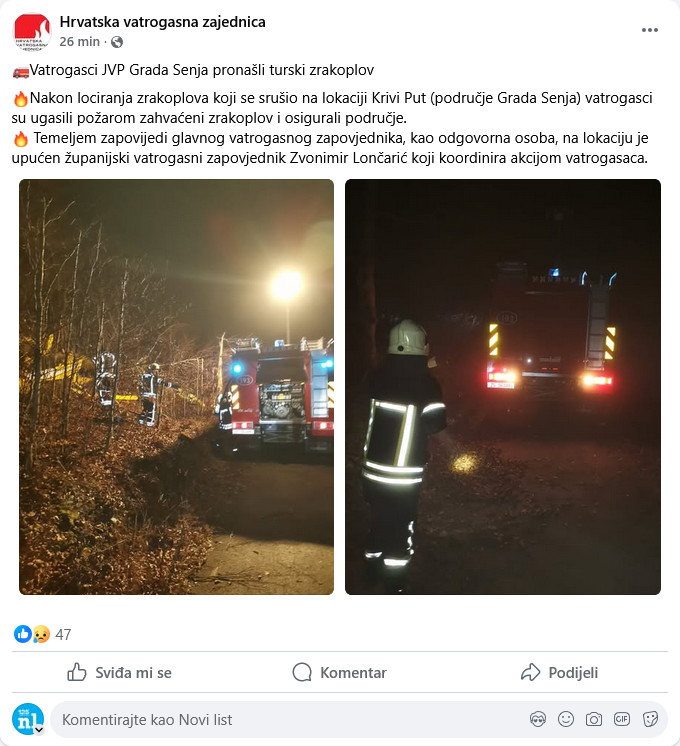Insert an avatar sticker in the comment
The width and height of the screenshot is (680, 746).
[538, 719]
